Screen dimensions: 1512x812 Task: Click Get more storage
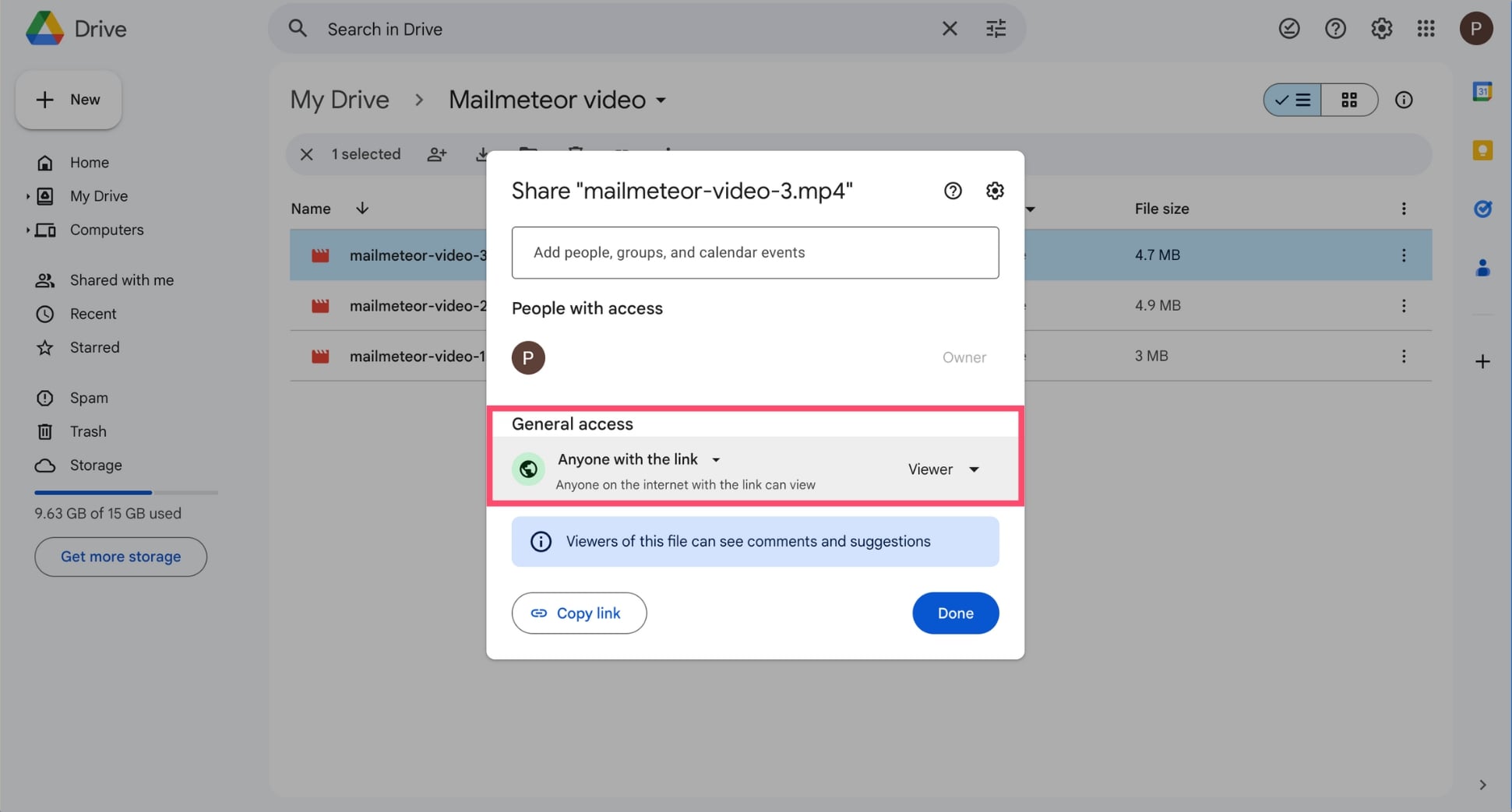click(121, 557)
